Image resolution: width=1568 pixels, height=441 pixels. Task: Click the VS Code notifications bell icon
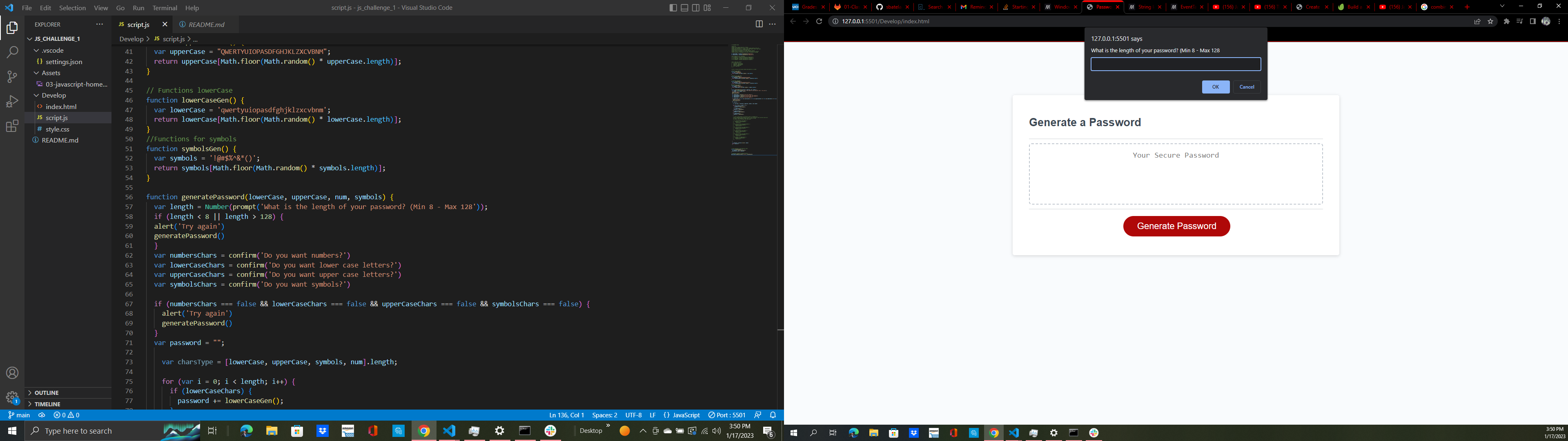(773, 415)
